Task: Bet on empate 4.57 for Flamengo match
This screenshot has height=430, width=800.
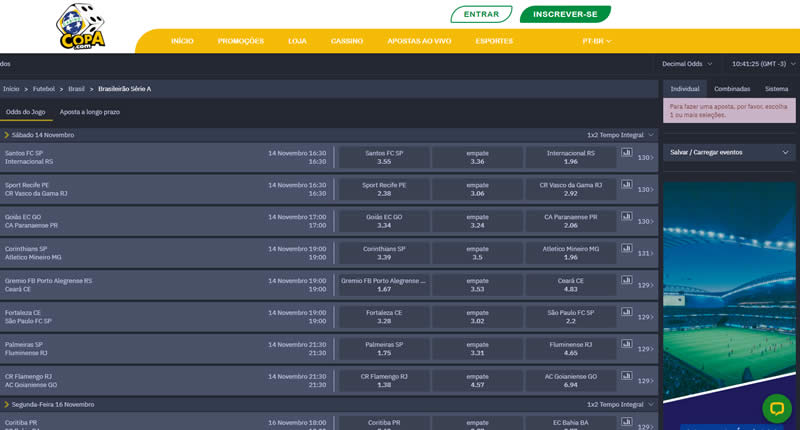Action: [478, 381]
